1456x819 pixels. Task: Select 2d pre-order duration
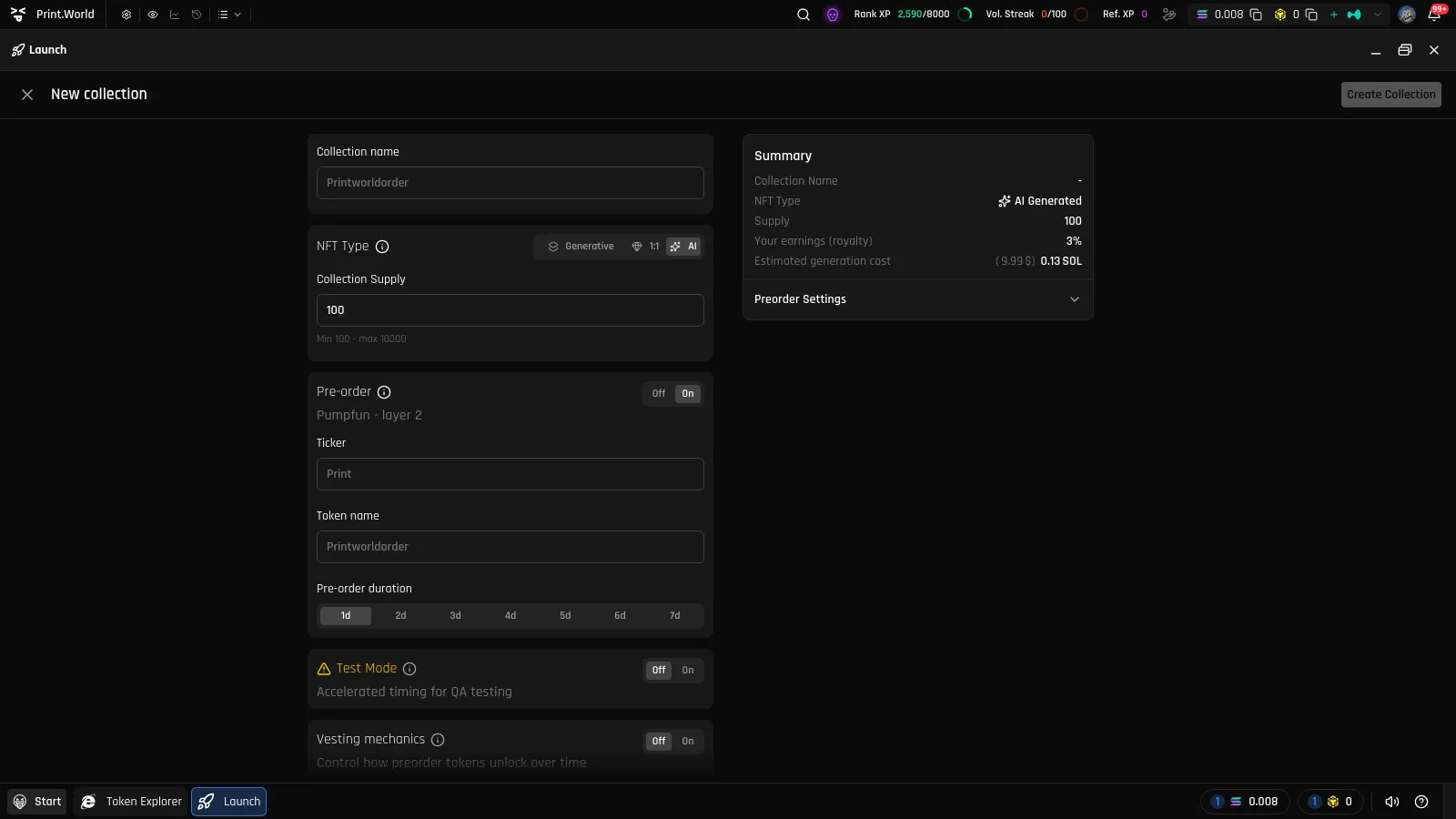pos(400,616)
